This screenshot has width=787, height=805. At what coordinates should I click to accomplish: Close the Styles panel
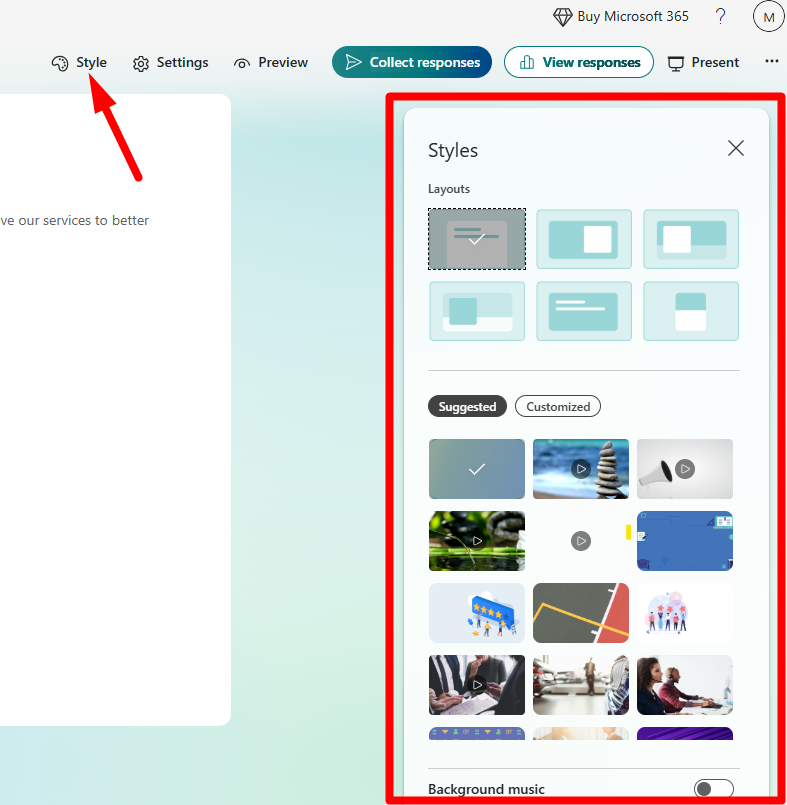(x=736, y=149)
